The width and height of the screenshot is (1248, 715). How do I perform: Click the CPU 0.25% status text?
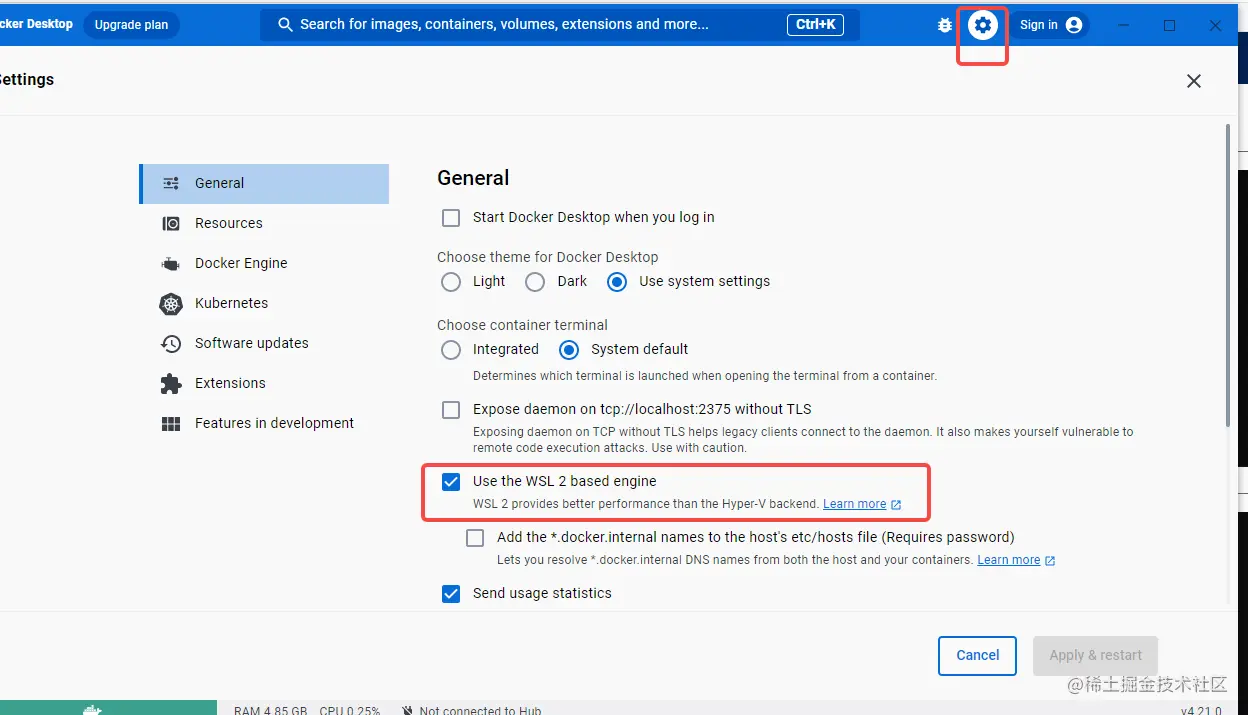(350, 710)
